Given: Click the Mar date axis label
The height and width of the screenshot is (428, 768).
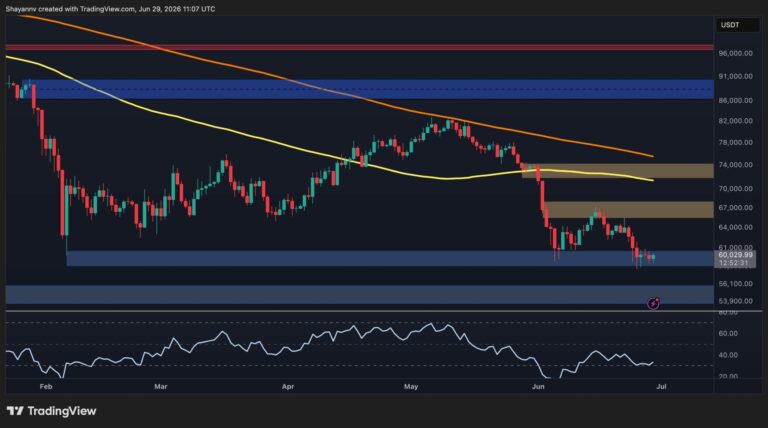Looking at the screenshot, I should (x=161, y=386).
